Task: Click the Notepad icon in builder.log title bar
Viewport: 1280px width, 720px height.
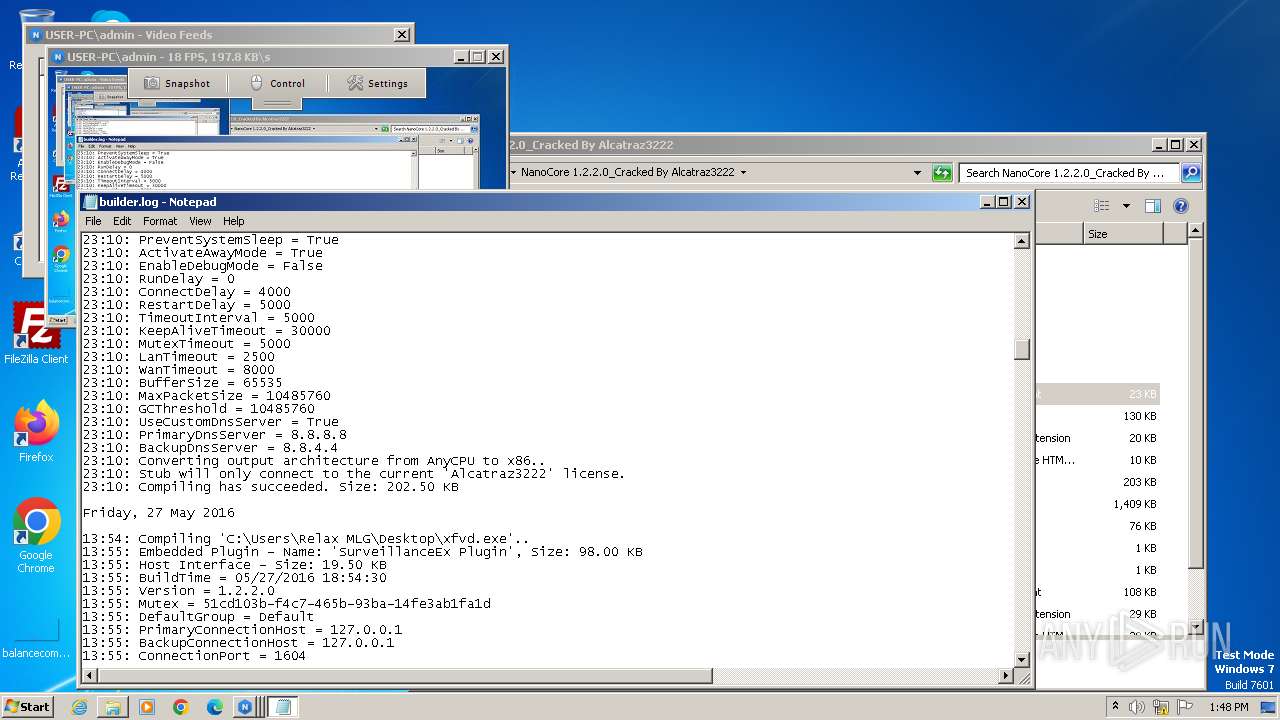Action: [x=90, y=202]
